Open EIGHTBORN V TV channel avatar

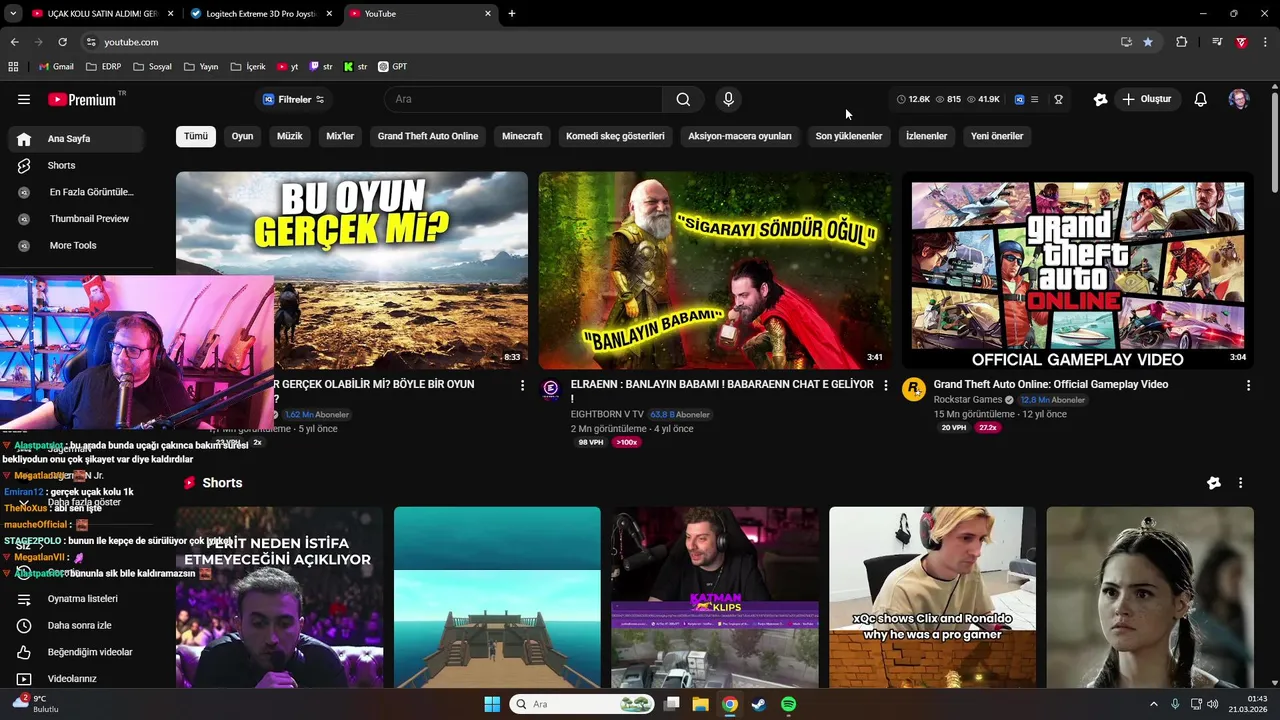coord(551,390)
